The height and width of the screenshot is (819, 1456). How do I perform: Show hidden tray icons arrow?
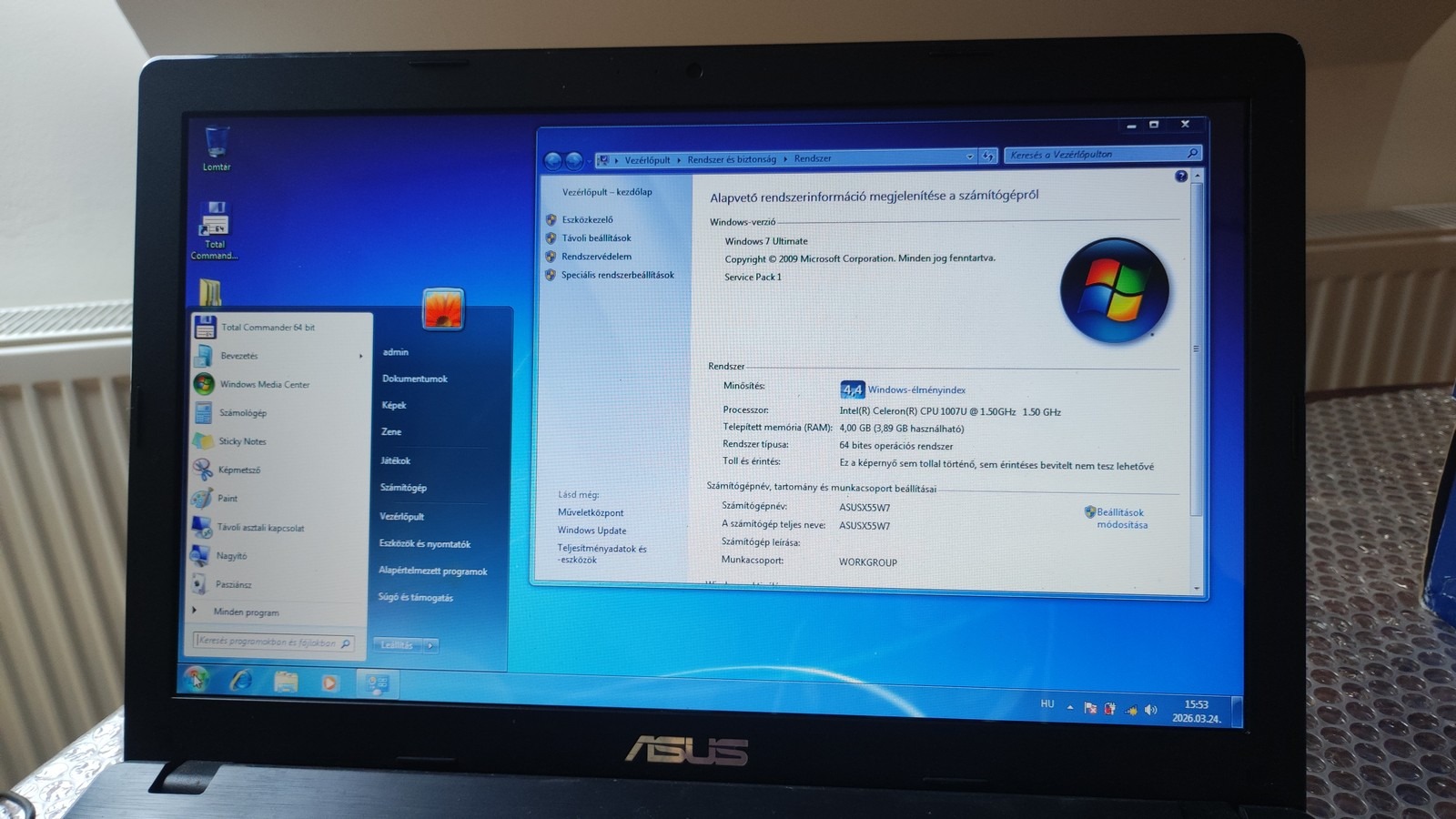pyautogui.click(x=1070, y=706)
